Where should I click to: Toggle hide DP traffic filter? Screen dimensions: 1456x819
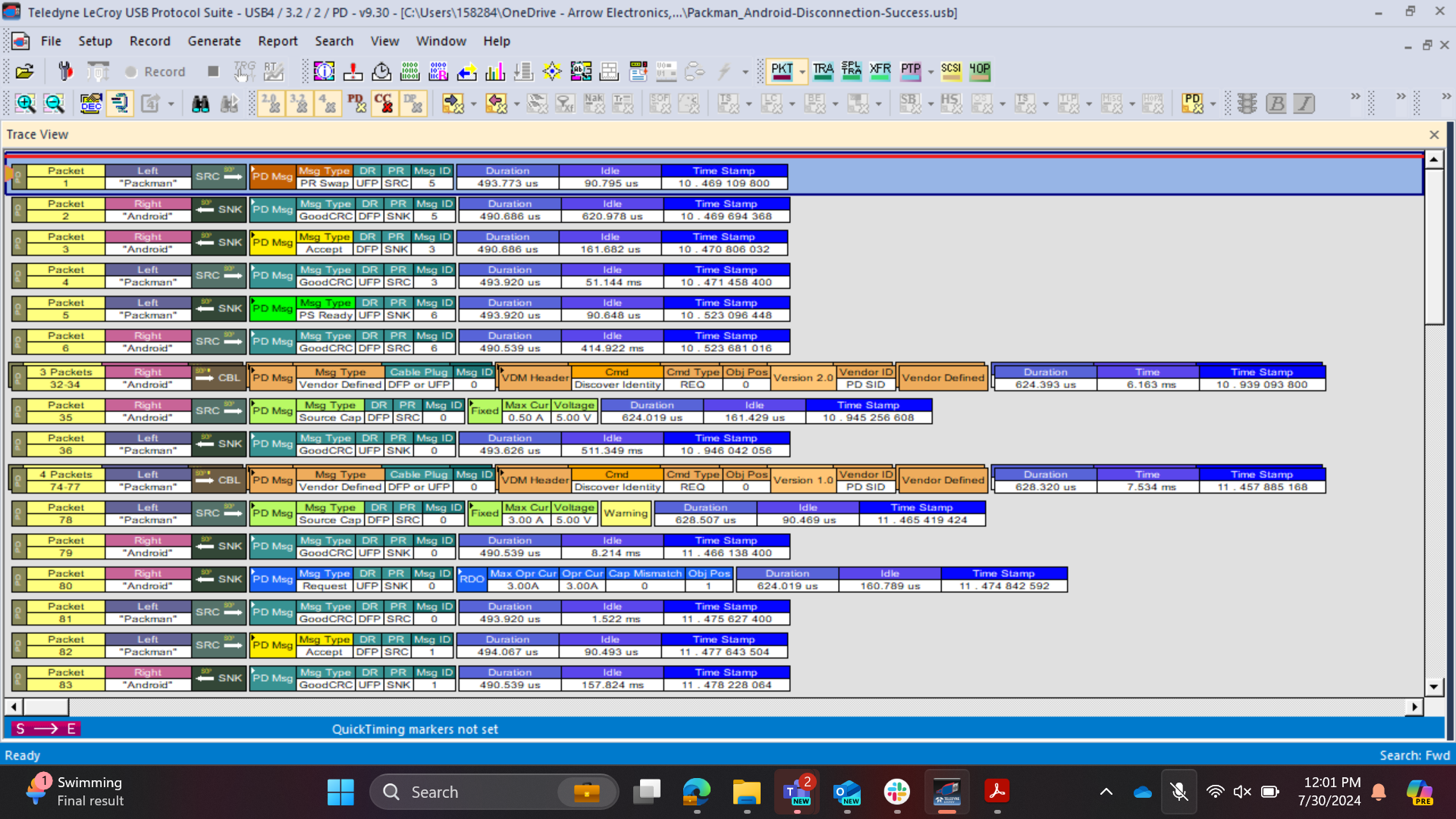(413, 104)
